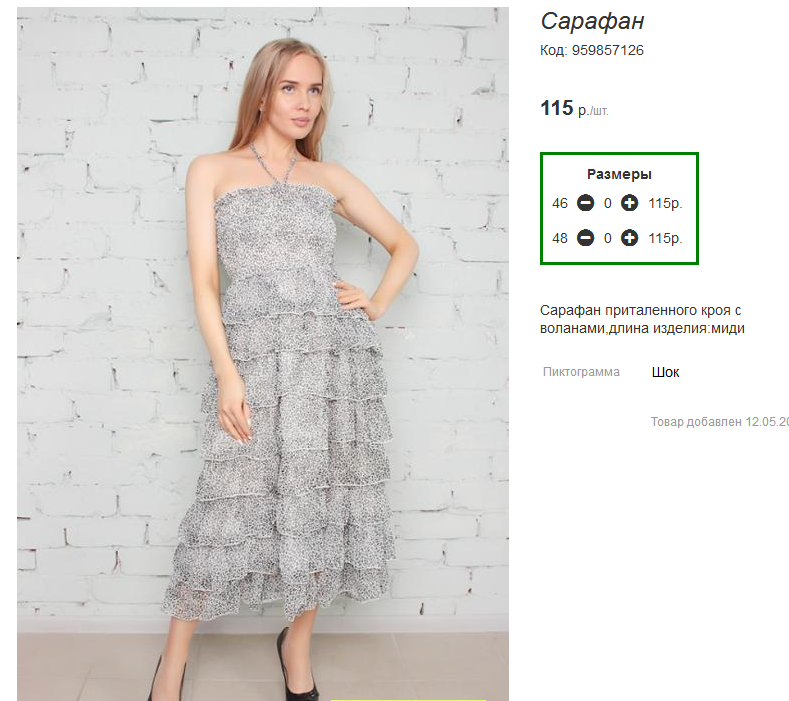The height and width of the screenshot is (701, 789).
Task: Select the product code 959857126
Action: coord(607,50)
